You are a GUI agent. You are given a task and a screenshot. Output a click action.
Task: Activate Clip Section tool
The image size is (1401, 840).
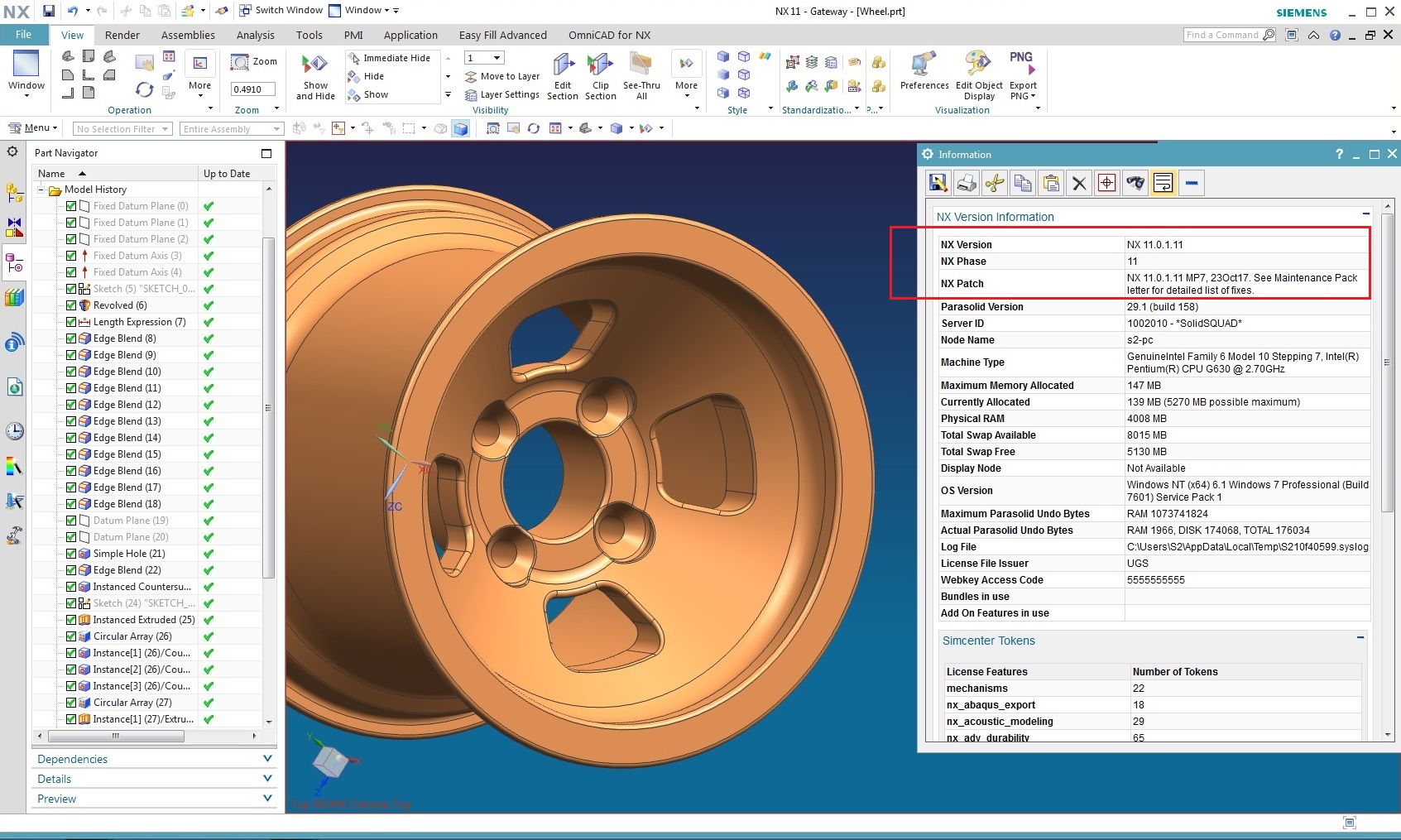click(x=601, y=77)
